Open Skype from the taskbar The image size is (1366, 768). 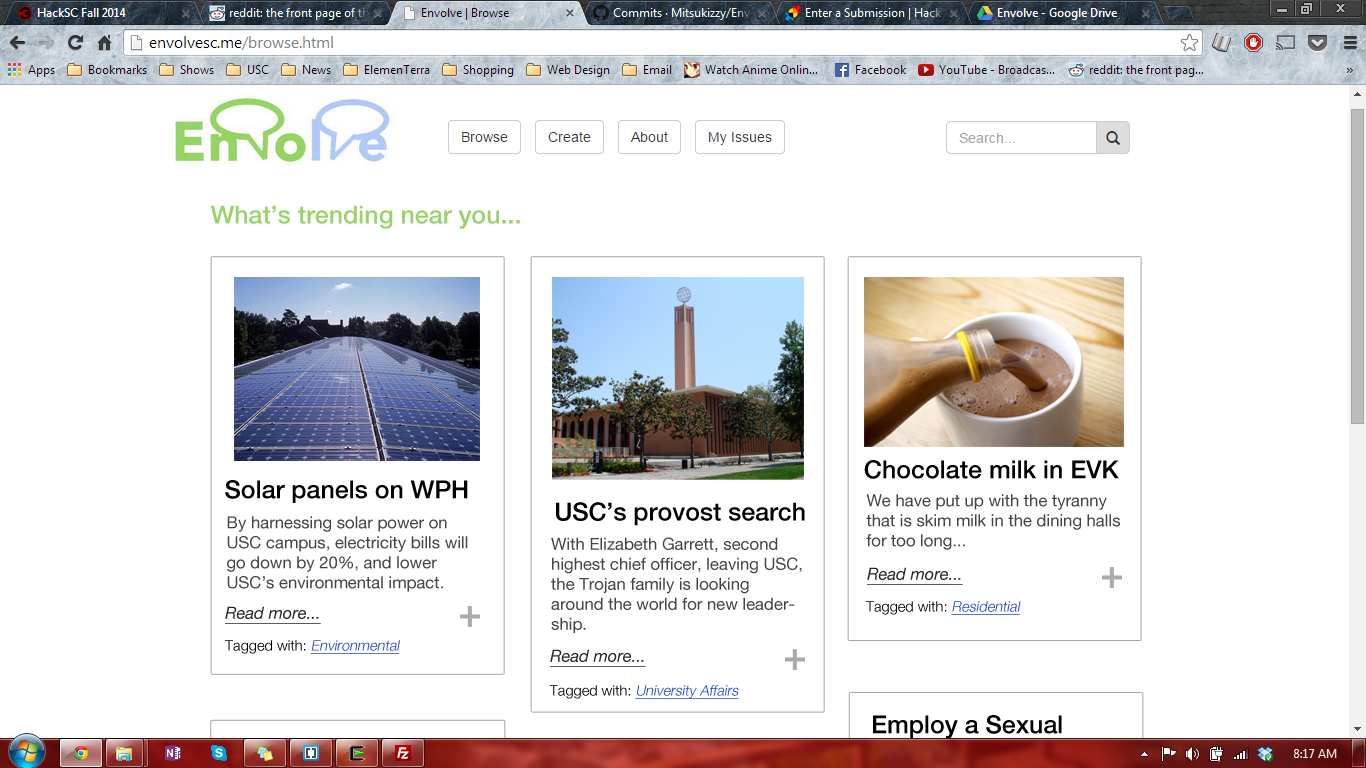pyautogui.click(x=219, y=753)
